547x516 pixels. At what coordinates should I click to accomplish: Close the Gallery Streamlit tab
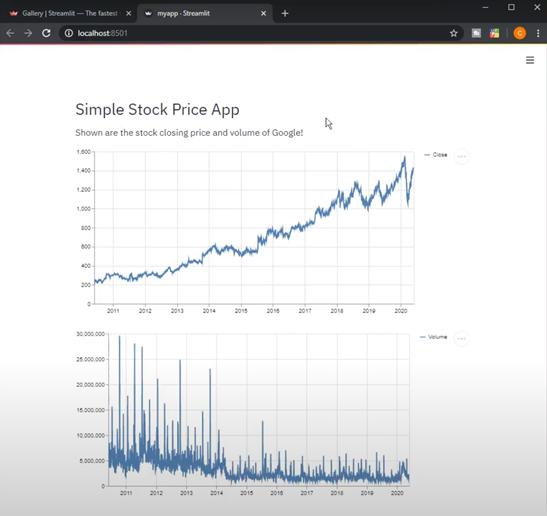(x=128, y=13)
